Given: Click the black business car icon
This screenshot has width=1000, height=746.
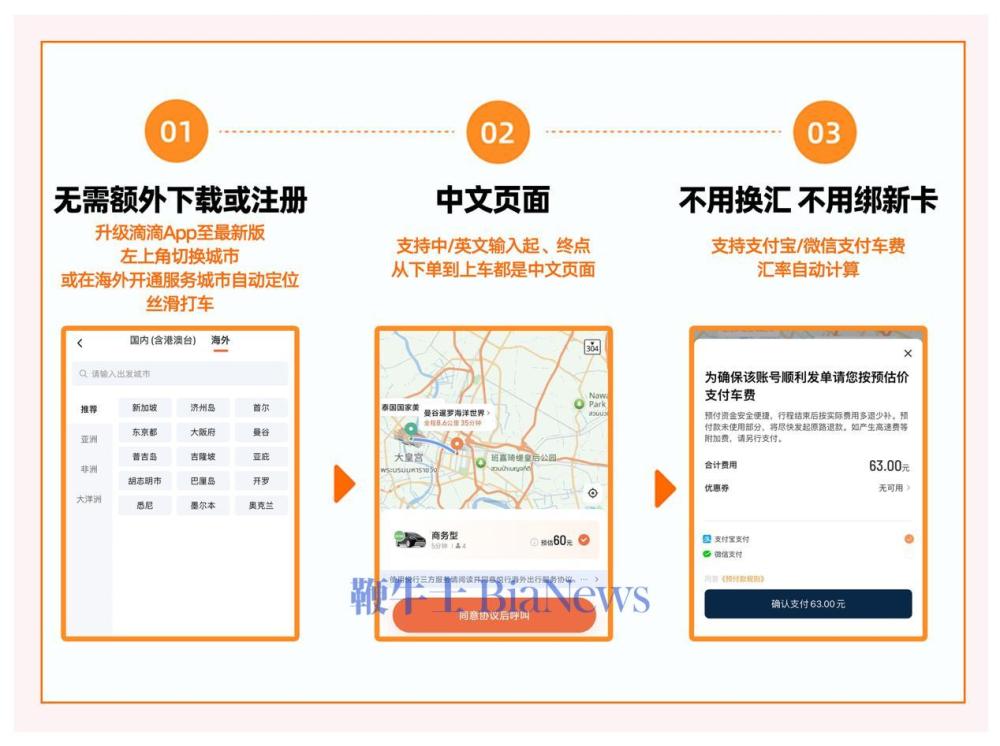Looking at the screenshot, I should click(x=410, y=540).
